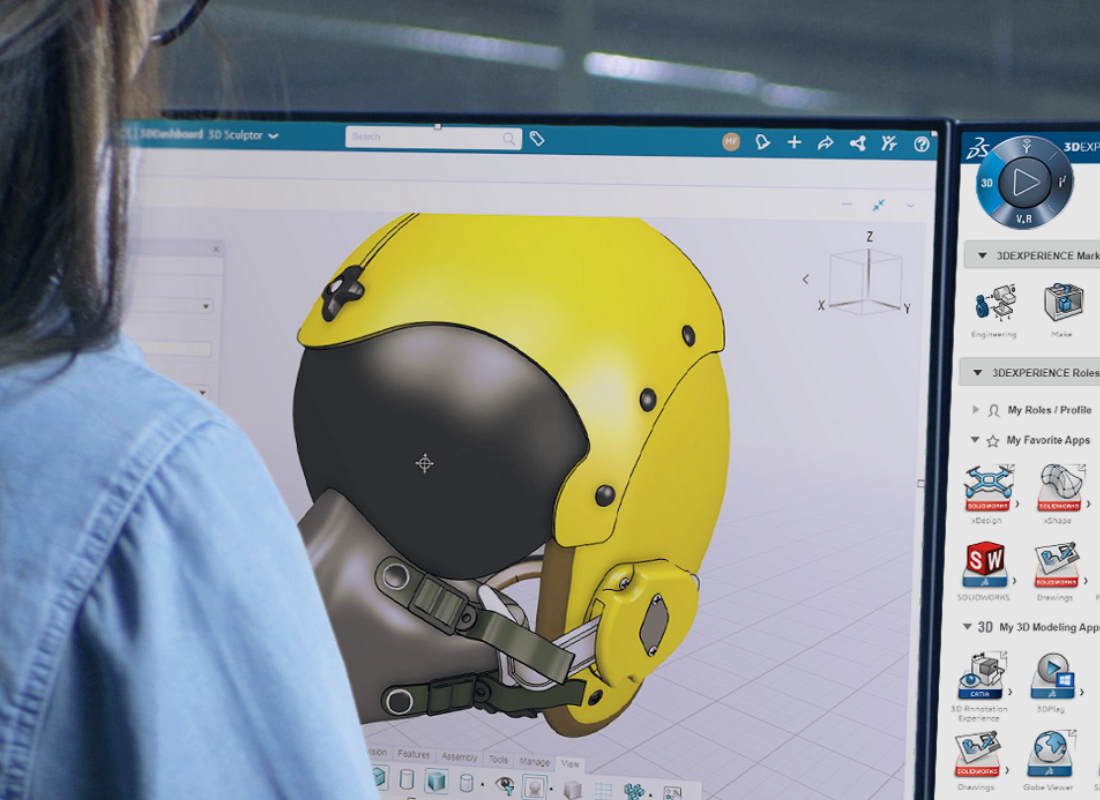The width and height of the screenshot is (1100, 800).
Task: Open the Help question mark icon
Action: tap(922, 142)
